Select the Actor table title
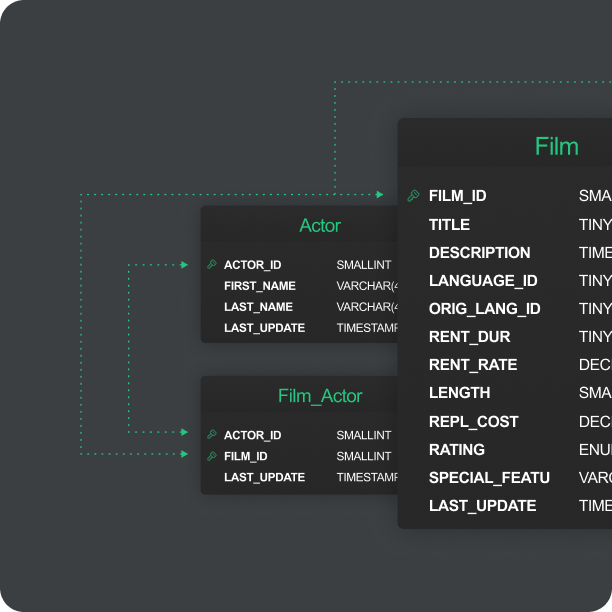Screen dimensions: 612x612 click(x=320, y=226)
